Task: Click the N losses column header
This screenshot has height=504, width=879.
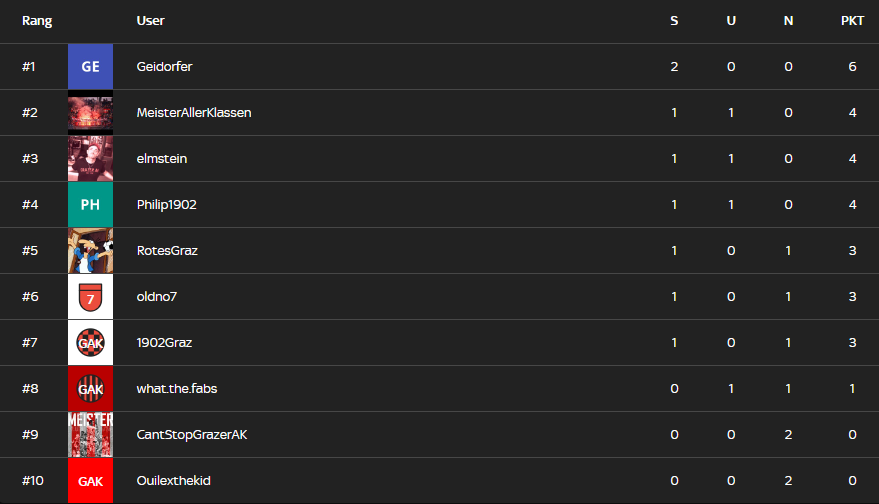Action: pos(788,21)
